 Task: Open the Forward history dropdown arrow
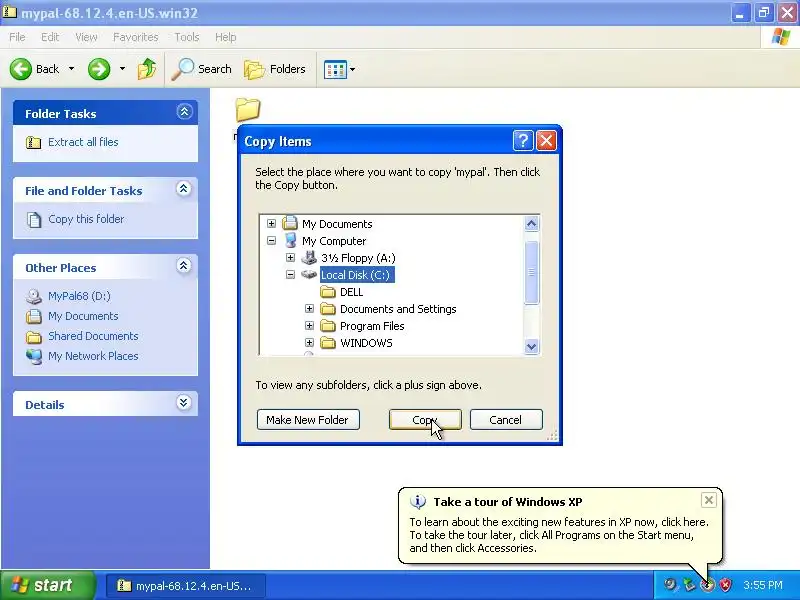(x=122, y=69)
